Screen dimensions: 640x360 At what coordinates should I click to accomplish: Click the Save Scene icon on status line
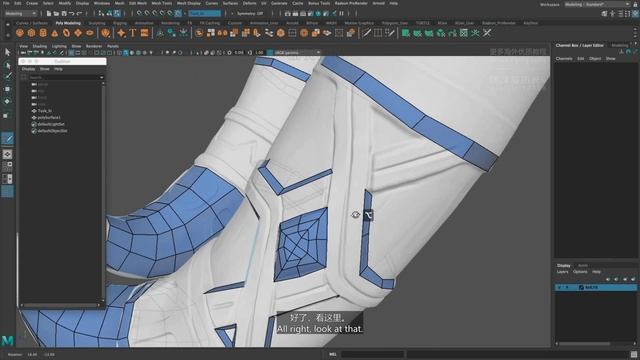(x=64, y=13)
